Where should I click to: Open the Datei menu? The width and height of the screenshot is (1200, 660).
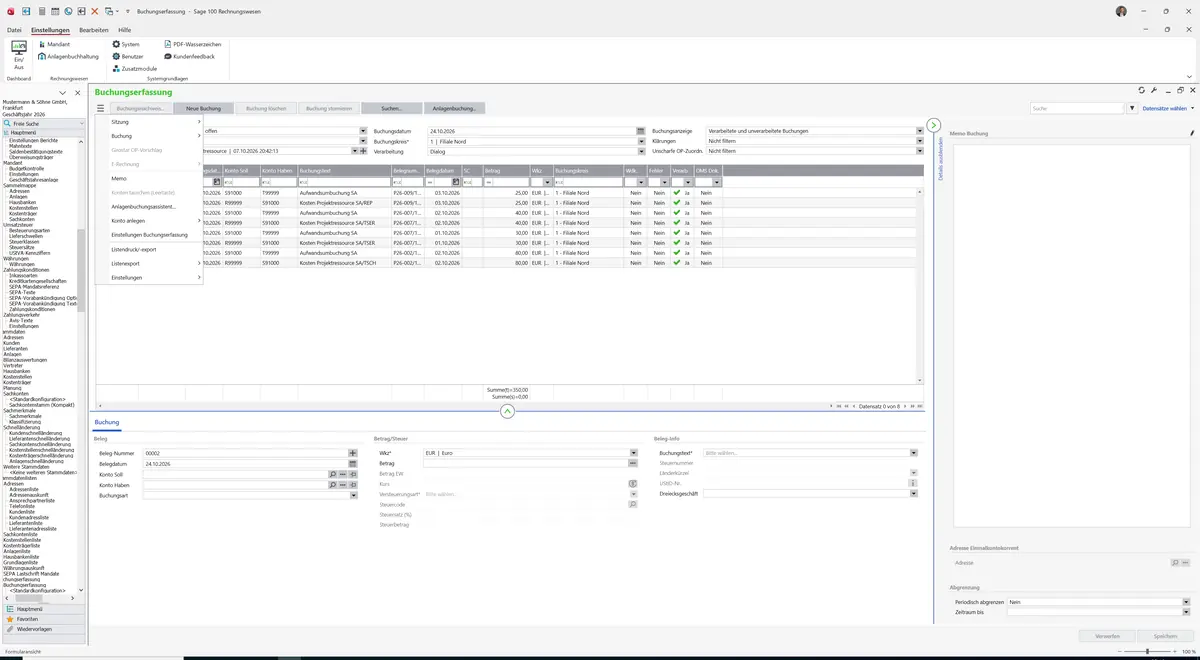coord(14,30)
